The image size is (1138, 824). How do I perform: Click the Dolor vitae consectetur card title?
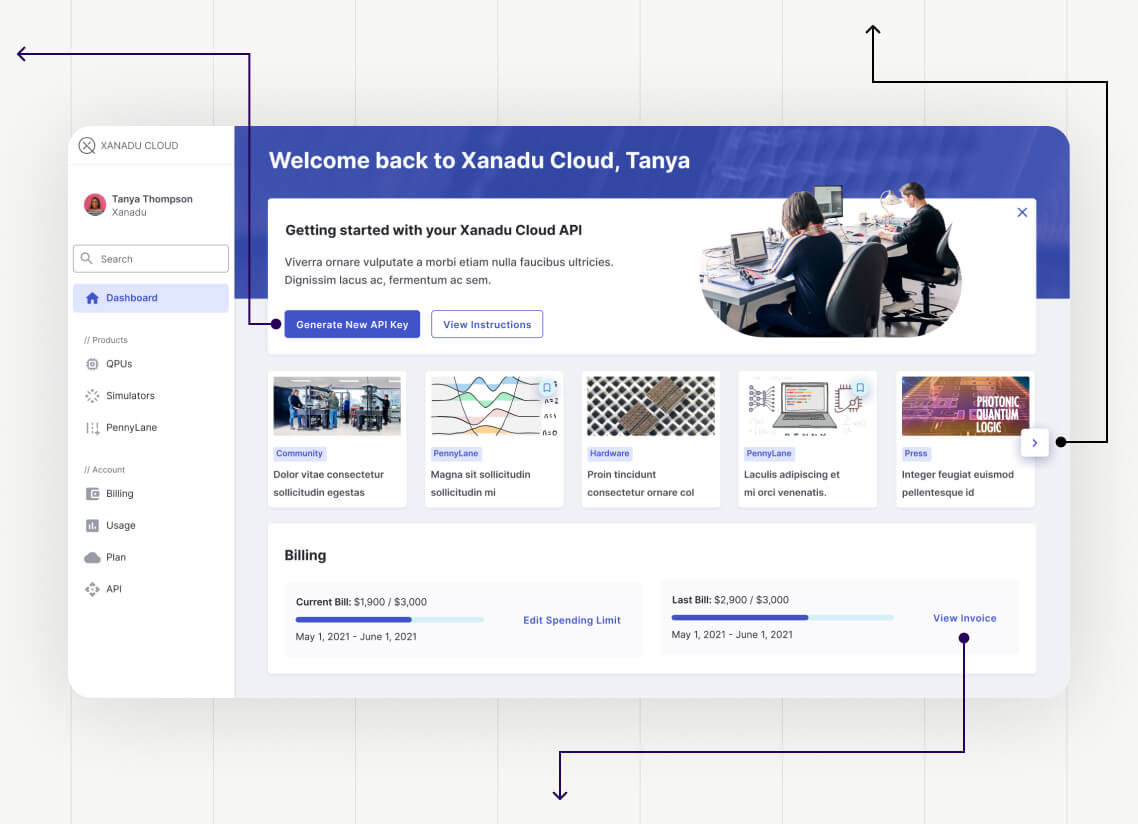tap(329, 484)
